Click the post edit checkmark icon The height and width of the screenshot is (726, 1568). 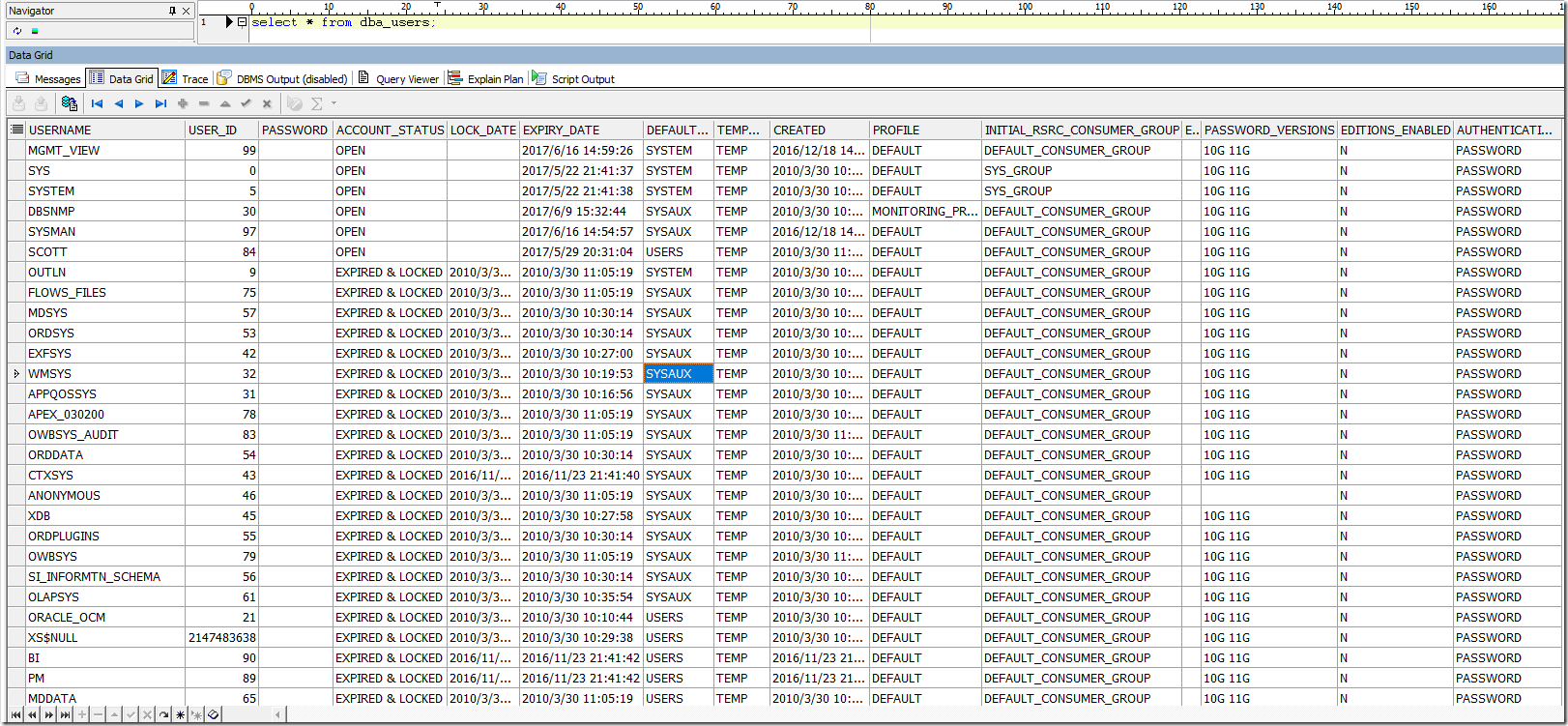[246, 103]
